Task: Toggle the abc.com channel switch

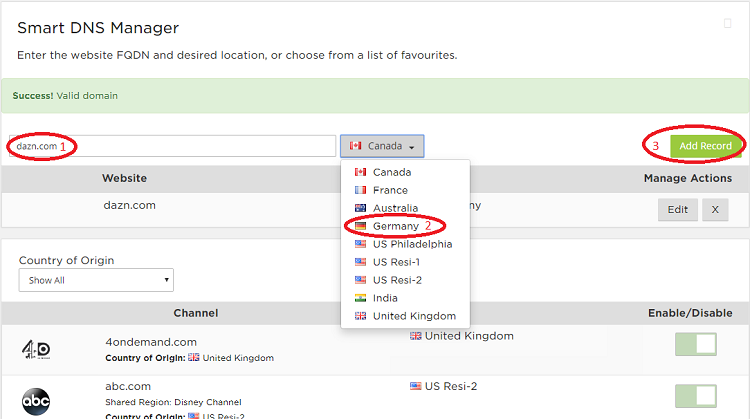Action: click(696, 396)
